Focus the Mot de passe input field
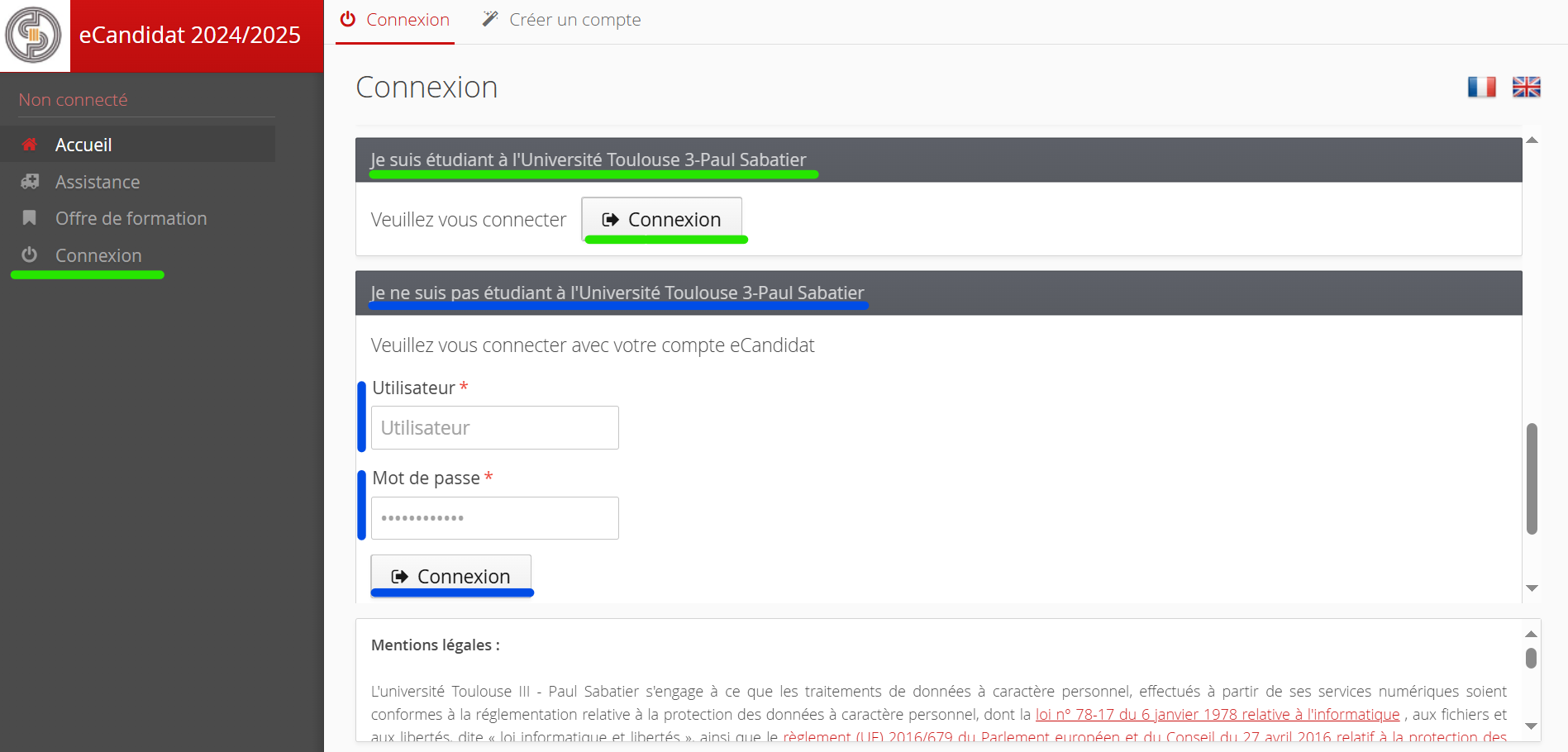Screen dimensions: 1568x752 (494, 518)
